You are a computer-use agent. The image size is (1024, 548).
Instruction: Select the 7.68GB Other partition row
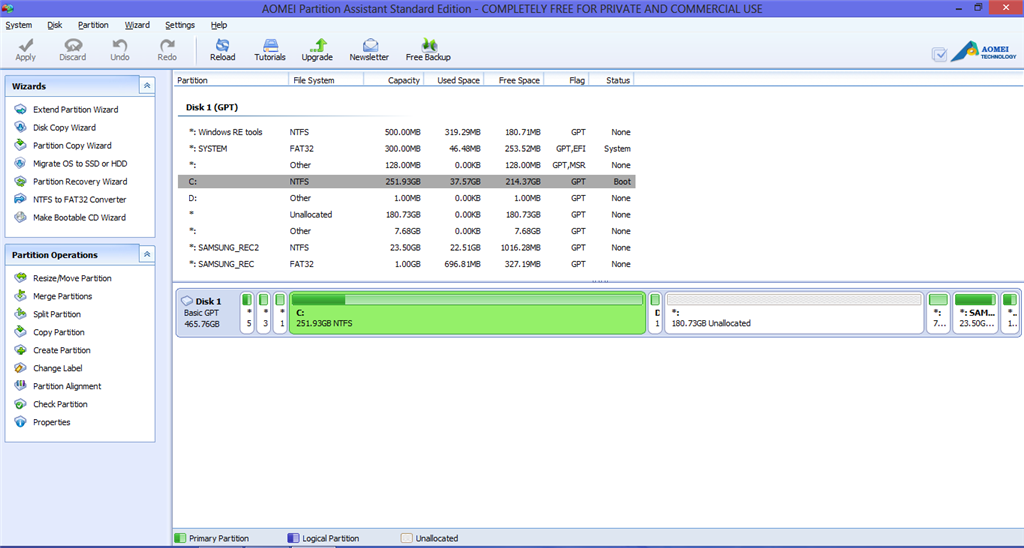[406, 231]
